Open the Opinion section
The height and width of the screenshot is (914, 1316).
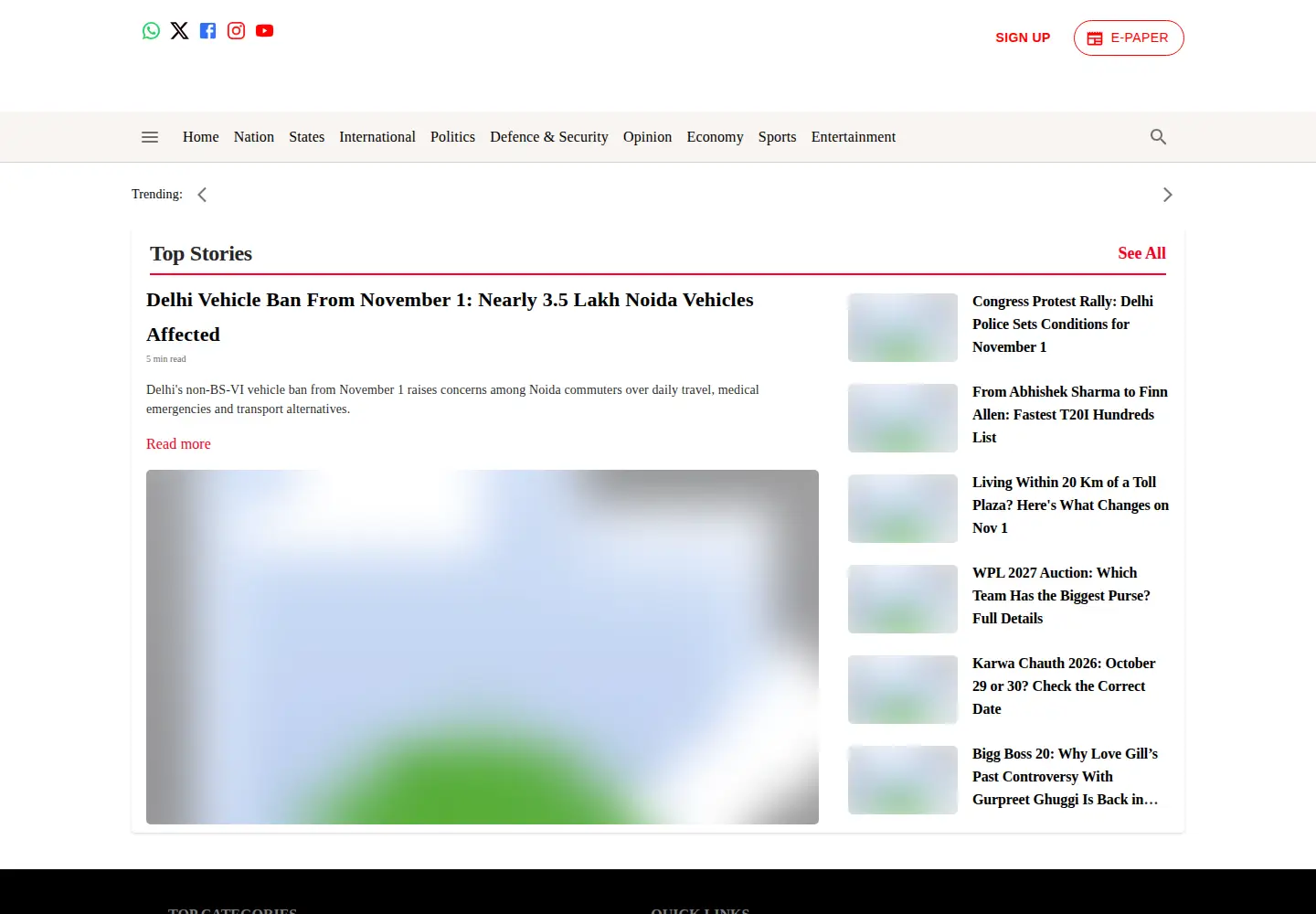tap(647, 137)
